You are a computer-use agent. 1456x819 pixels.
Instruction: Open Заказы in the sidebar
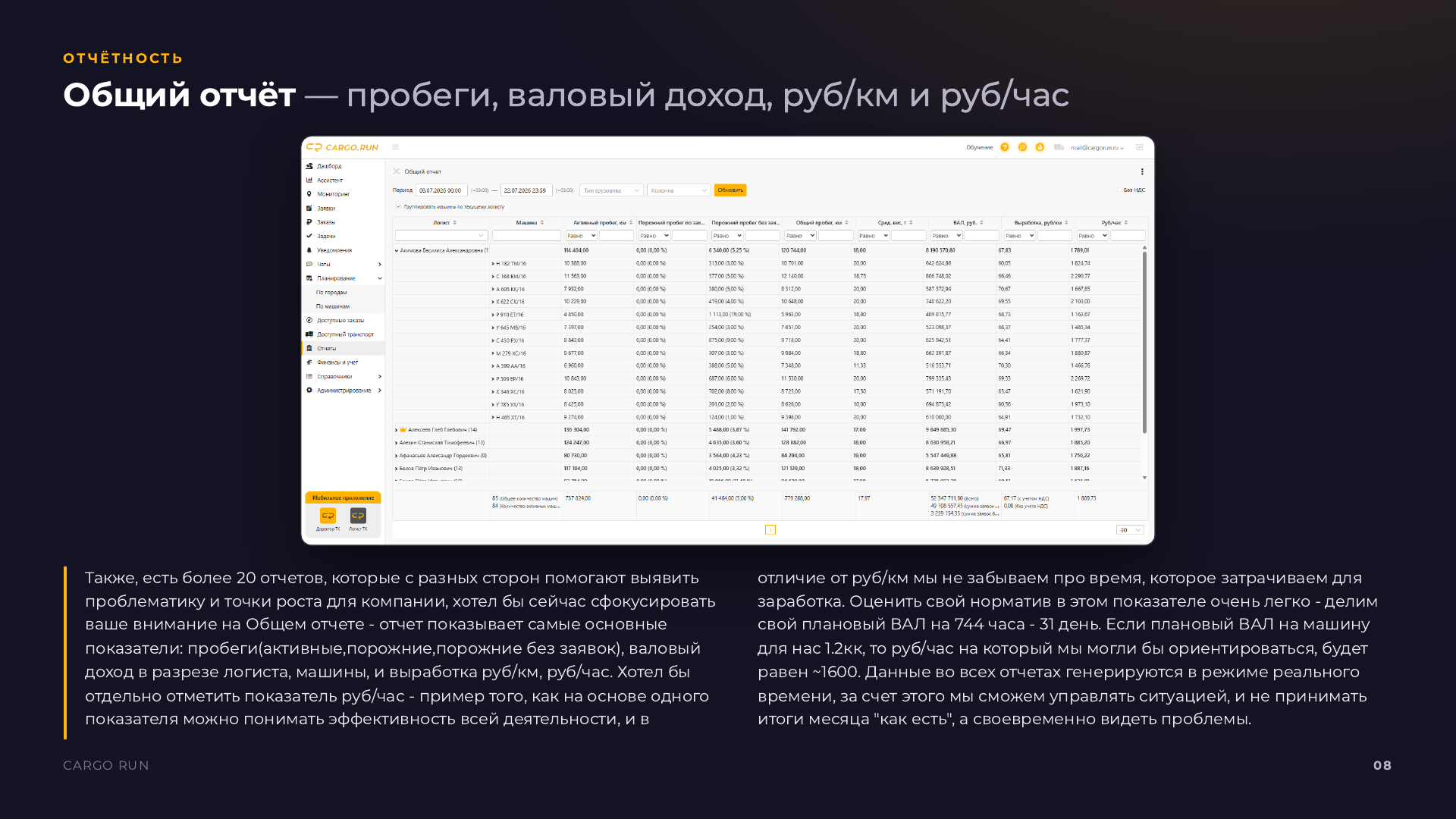coord(343,222)
